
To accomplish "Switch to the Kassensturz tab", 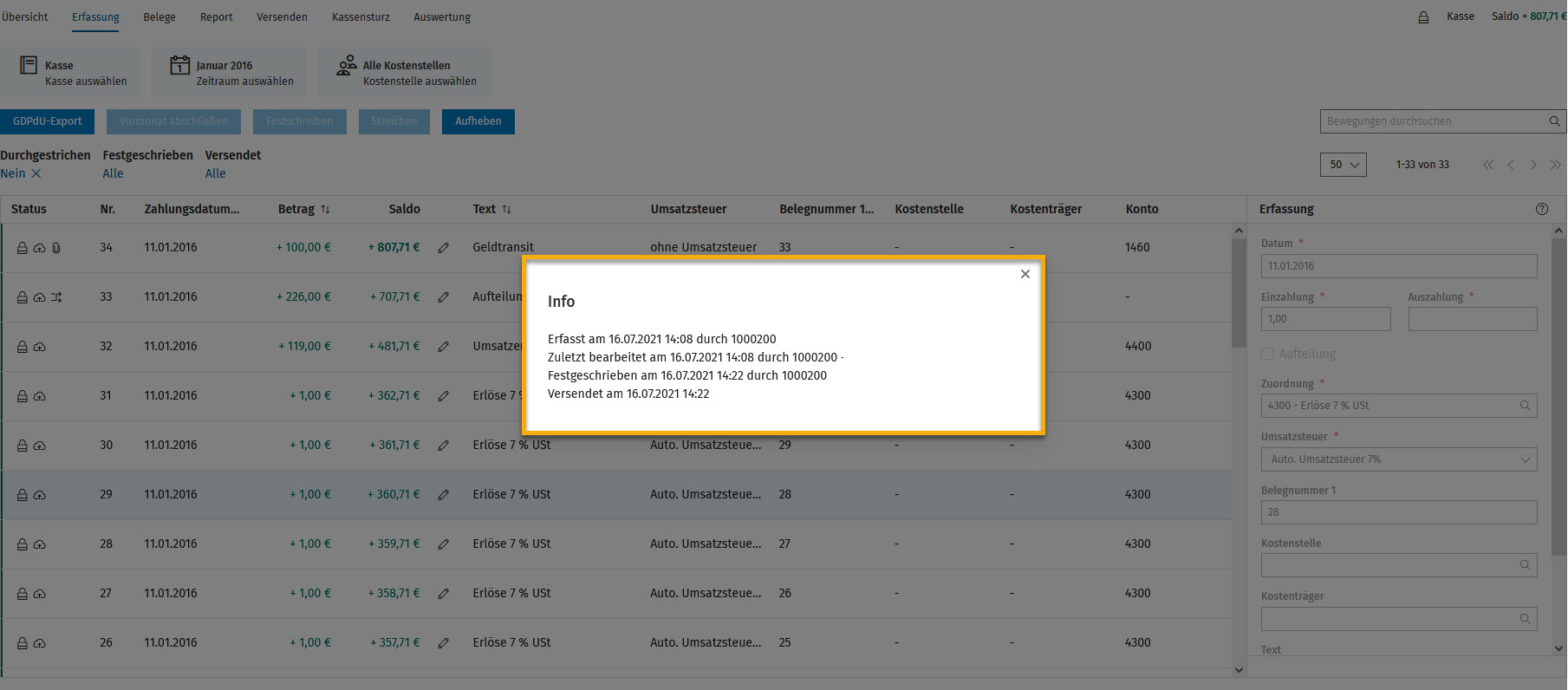I will coord(361,17).
